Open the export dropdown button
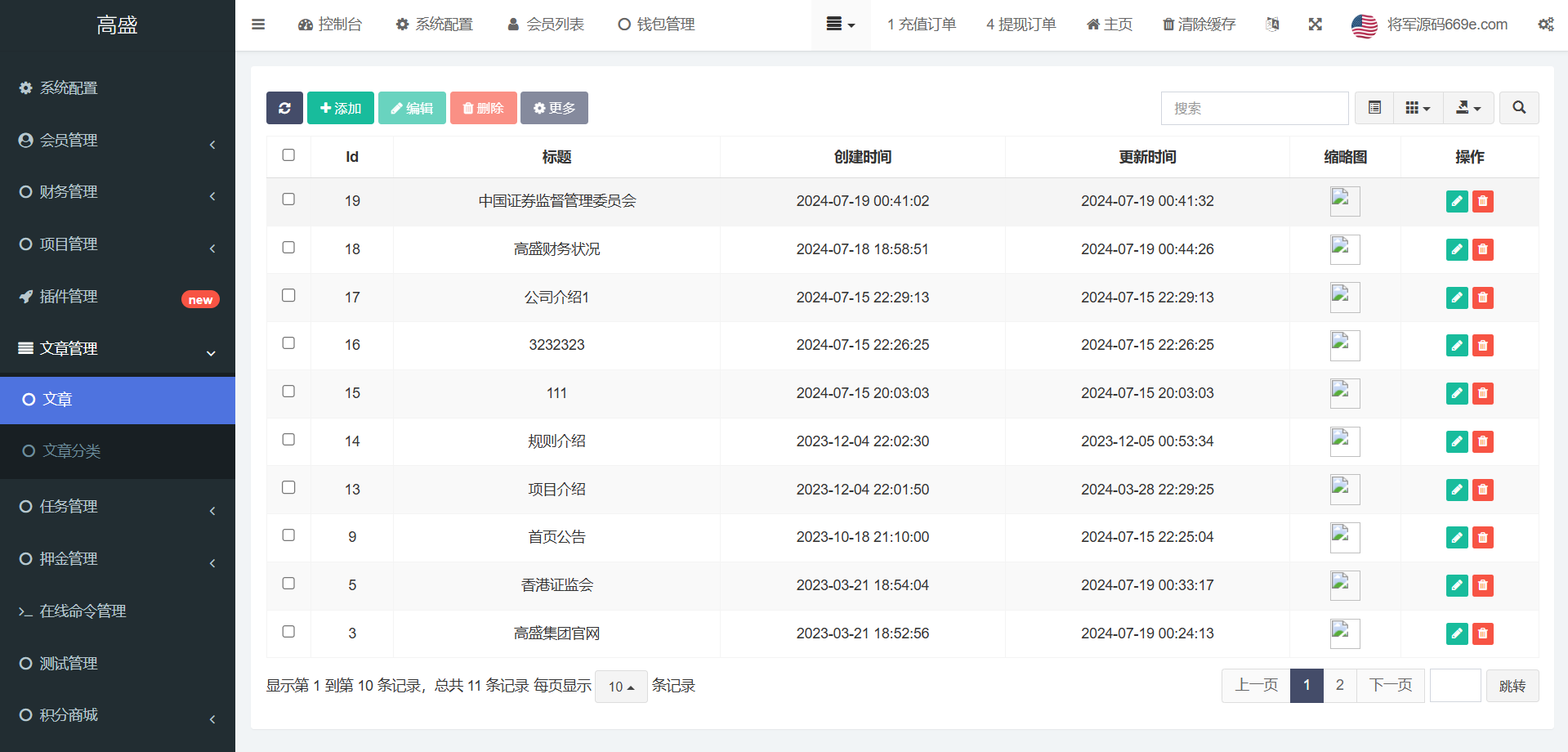 coord(1468,108)
